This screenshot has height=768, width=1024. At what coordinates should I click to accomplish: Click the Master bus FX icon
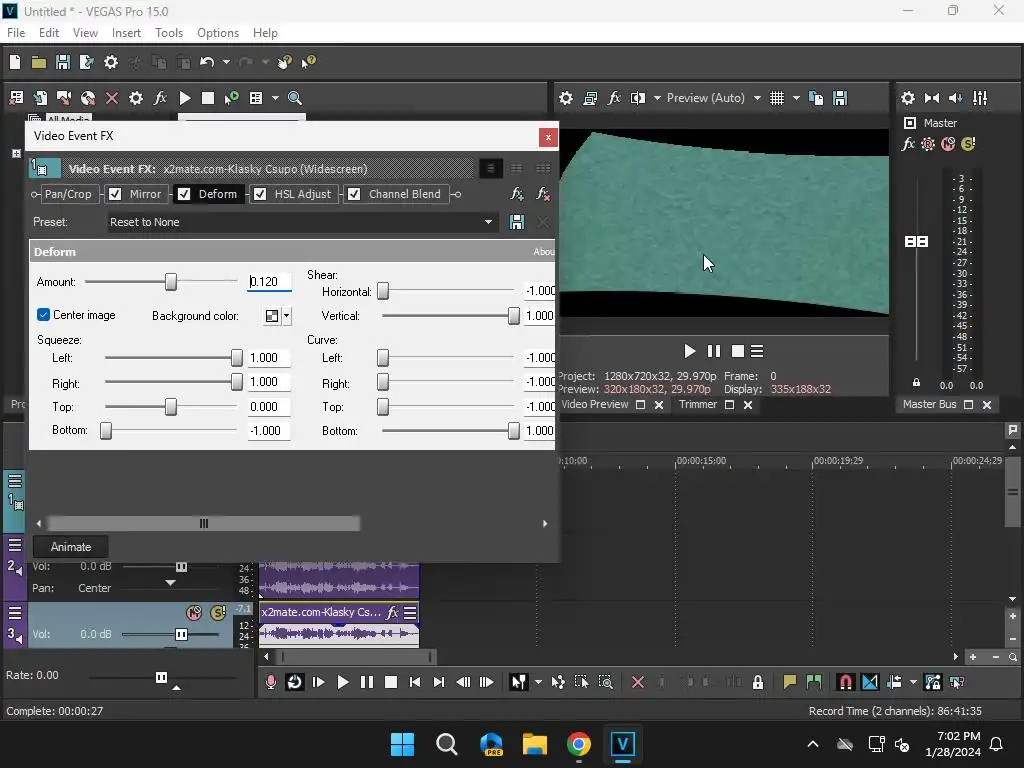pyautogui.click(x=908, y=144)
